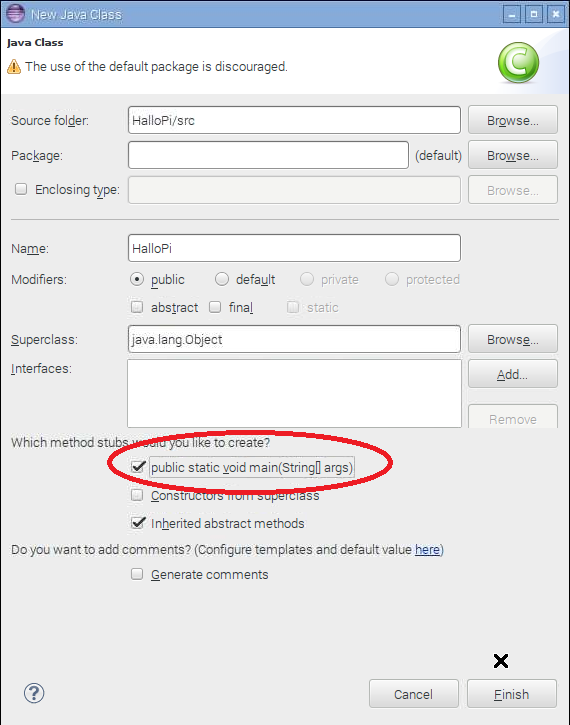Viewport: 570px width, 725px height.
Task: Open Add interfaces dialog
Action: tap(513, 374)
